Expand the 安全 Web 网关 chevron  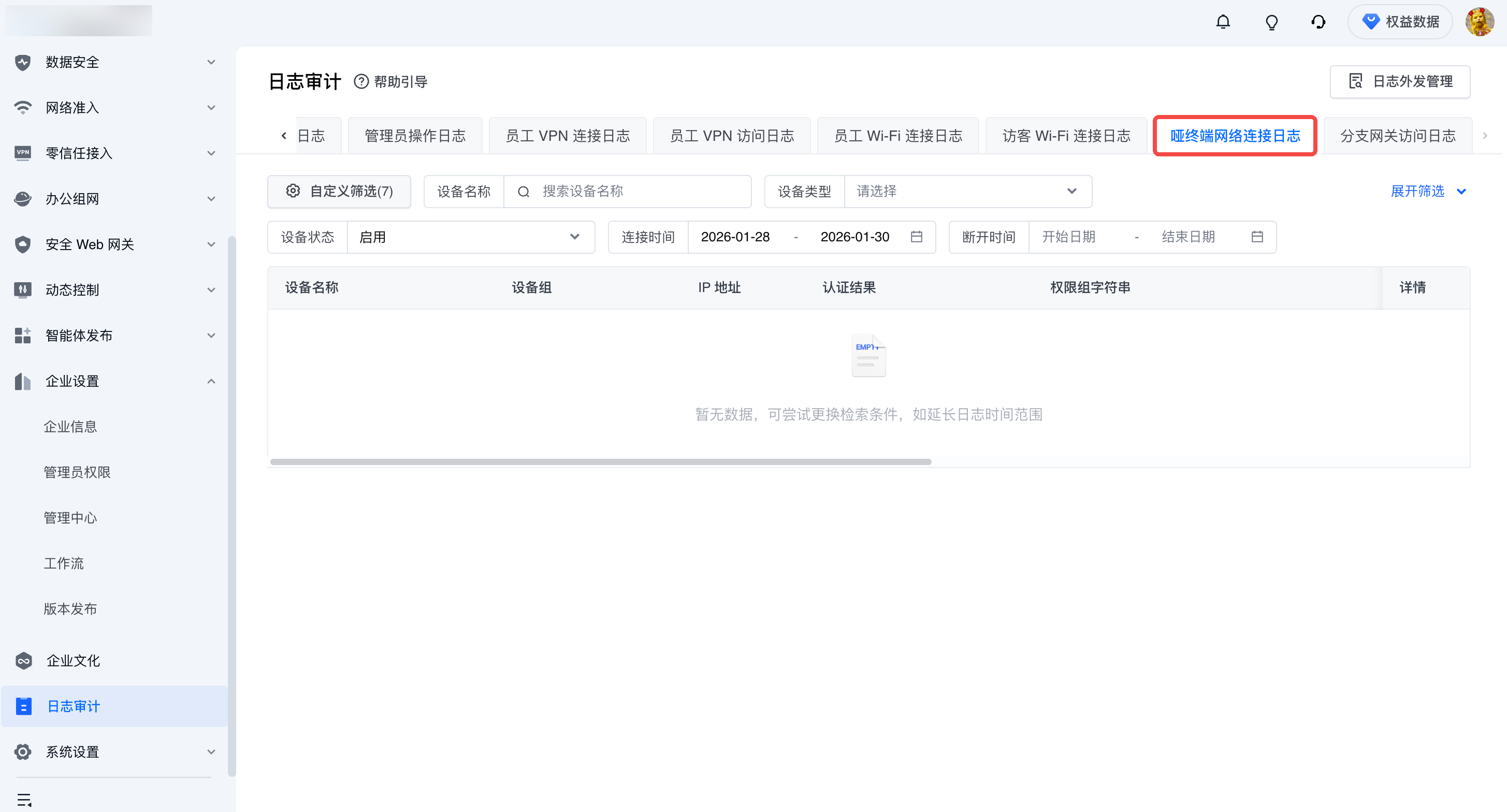211,244
